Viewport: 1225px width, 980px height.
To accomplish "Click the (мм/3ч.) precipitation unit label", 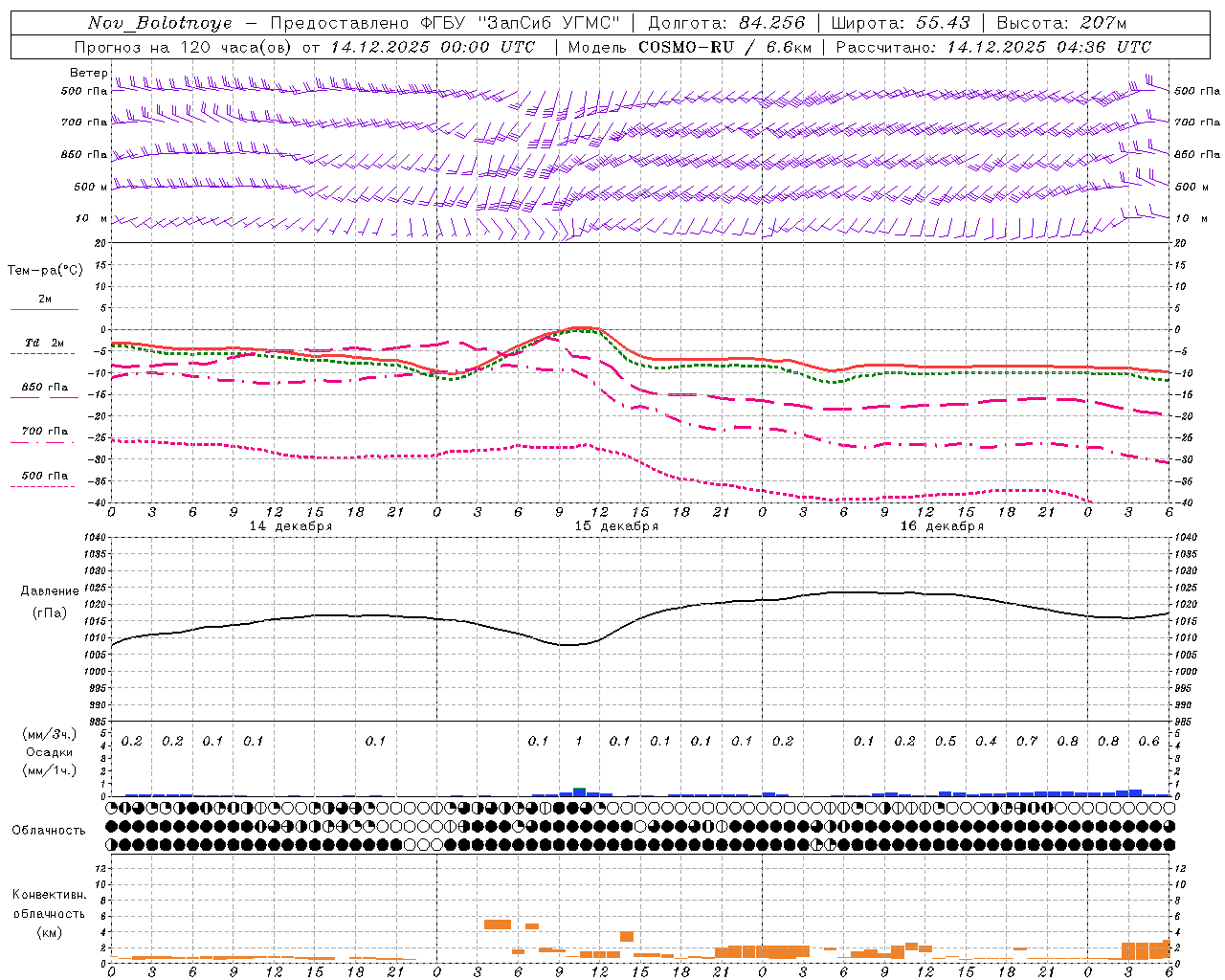I will (x=49, y=734).
